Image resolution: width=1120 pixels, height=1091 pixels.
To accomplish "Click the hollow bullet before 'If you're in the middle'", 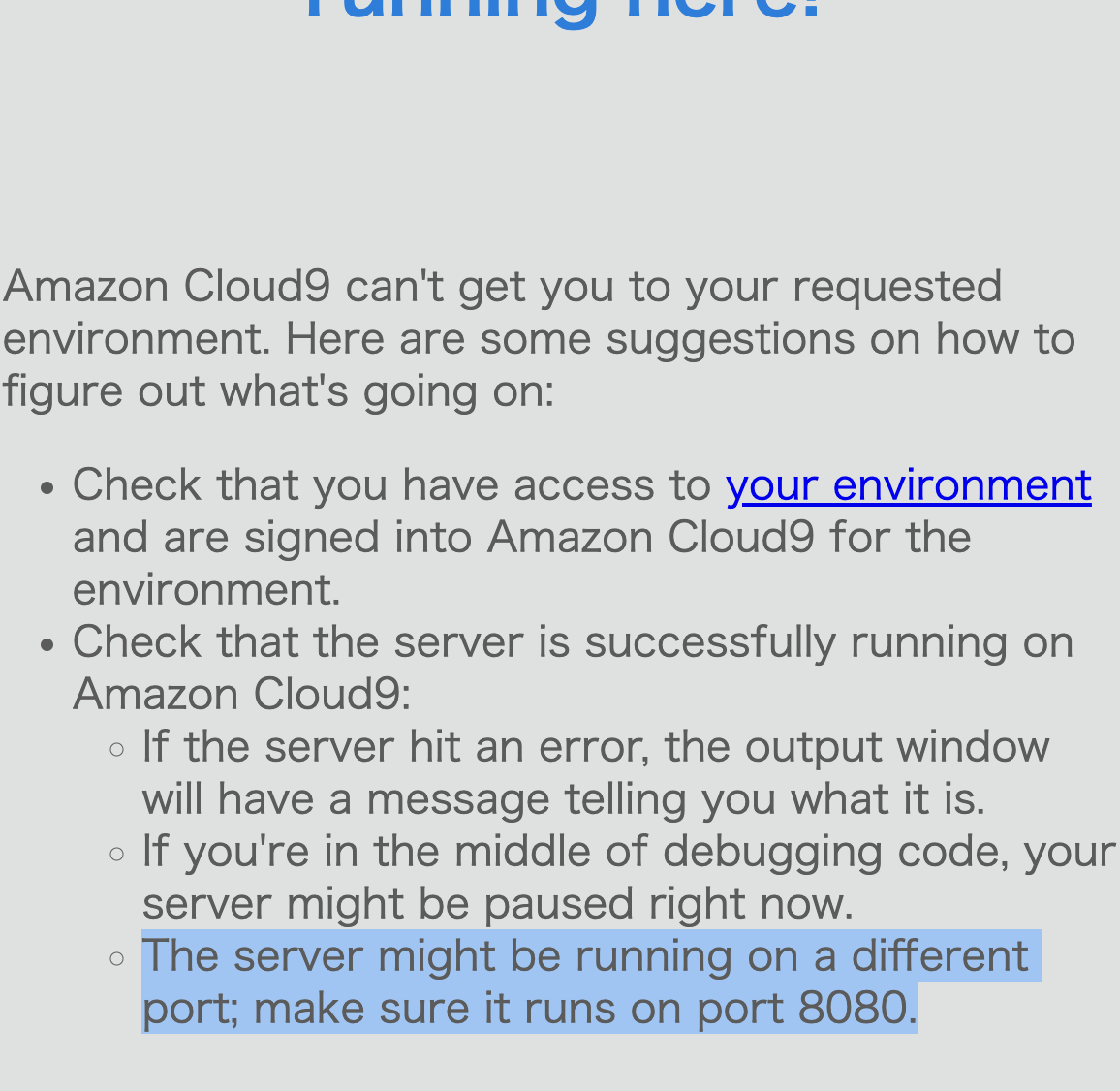I will (117, 854).
